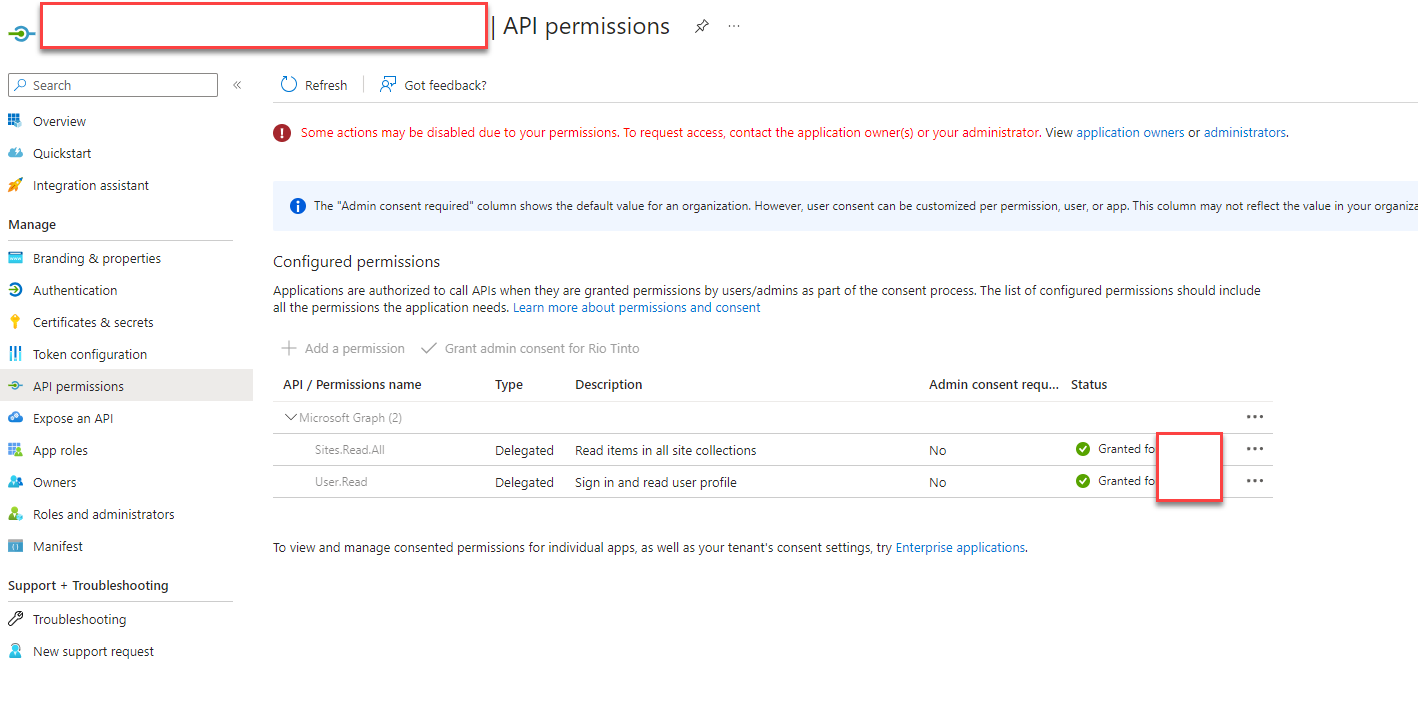Viewport: 1418px width, 728px height.
Task: Click the Overview grid icon in sidebar
Action: tap(15, 121)
